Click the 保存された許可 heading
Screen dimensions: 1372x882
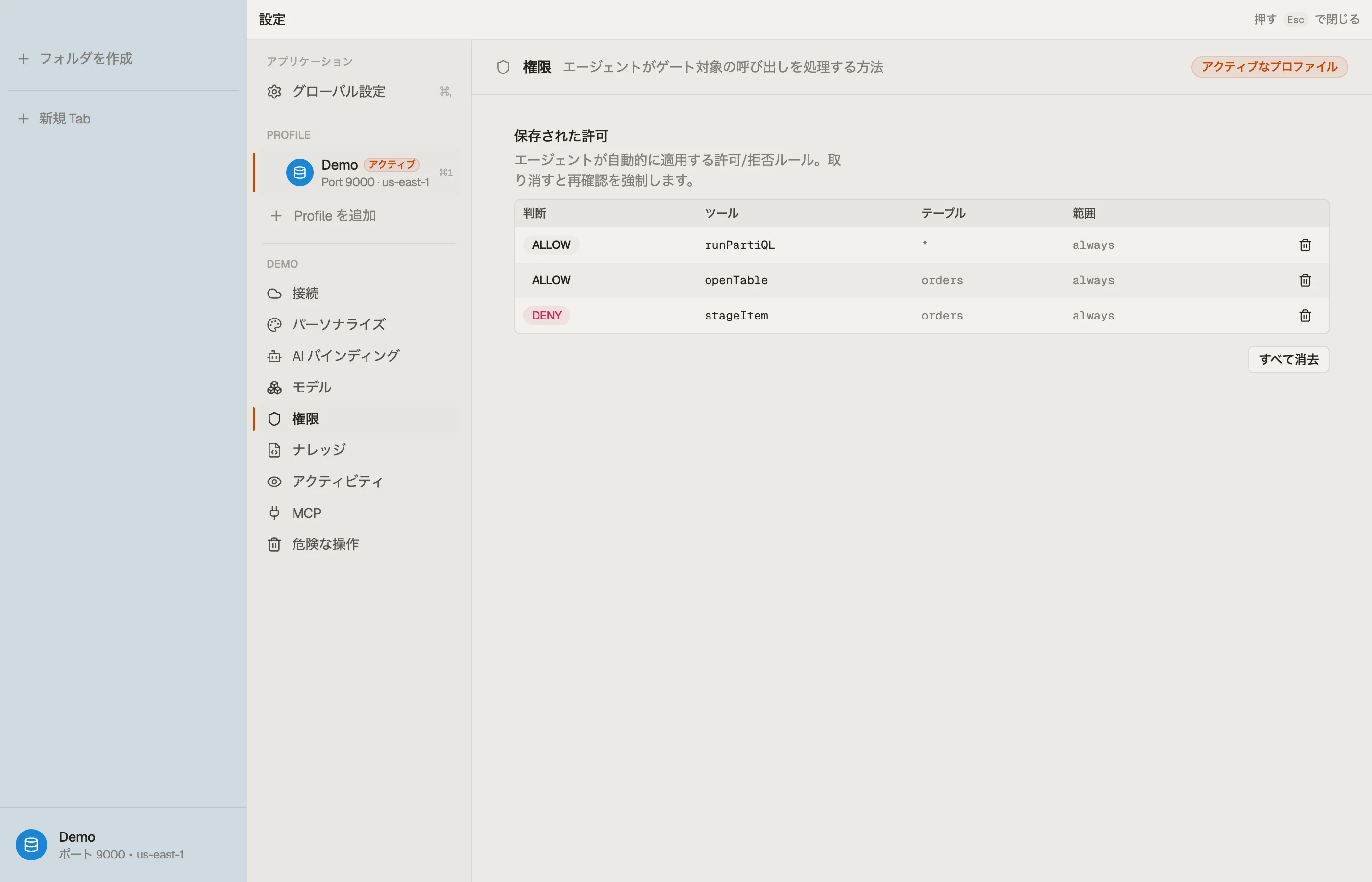tap(561, 136)
